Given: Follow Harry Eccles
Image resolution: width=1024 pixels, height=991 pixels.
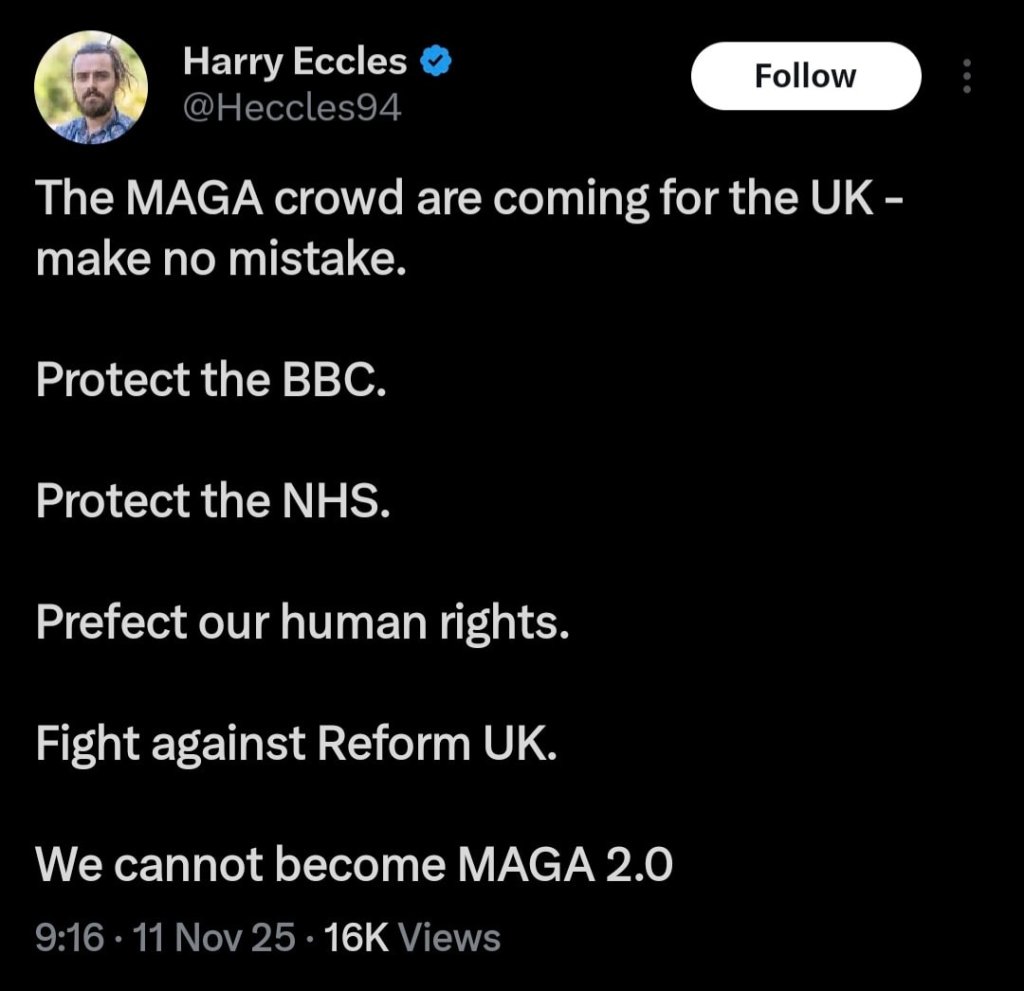Looking at the screenshot, I should click(805, 76).
